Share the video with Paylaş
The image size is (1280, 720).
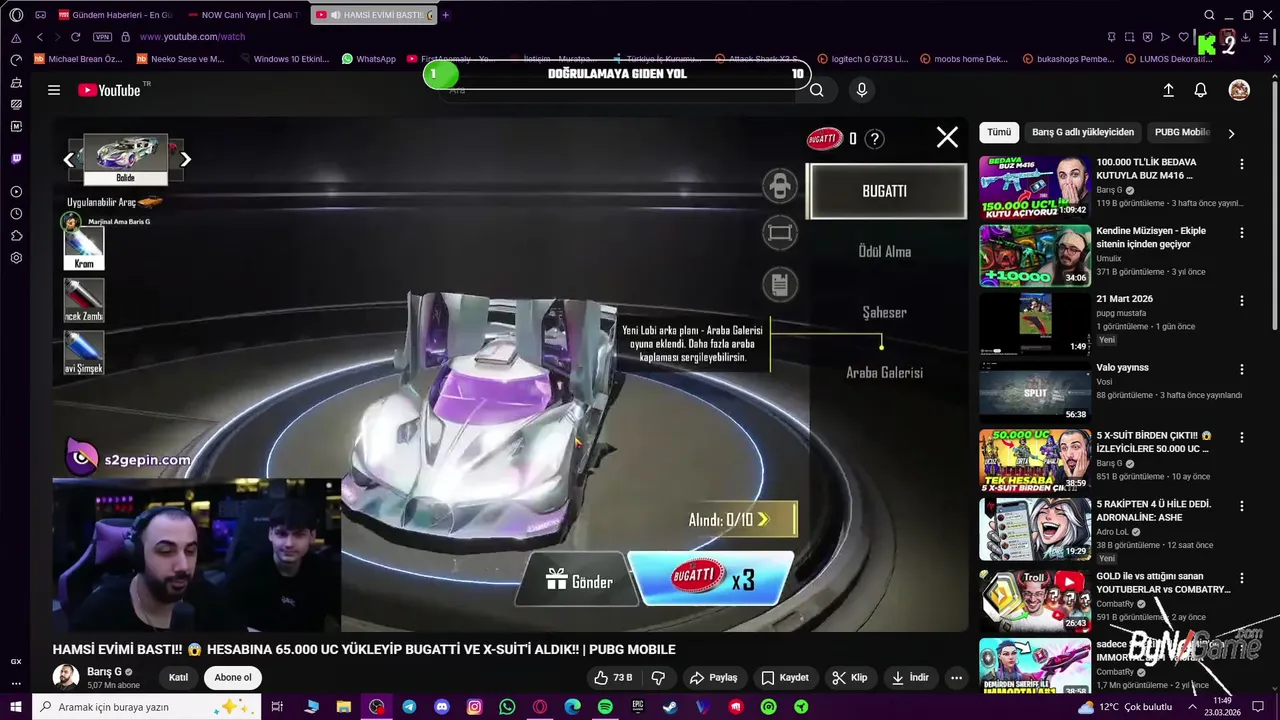tap(713, 678)
